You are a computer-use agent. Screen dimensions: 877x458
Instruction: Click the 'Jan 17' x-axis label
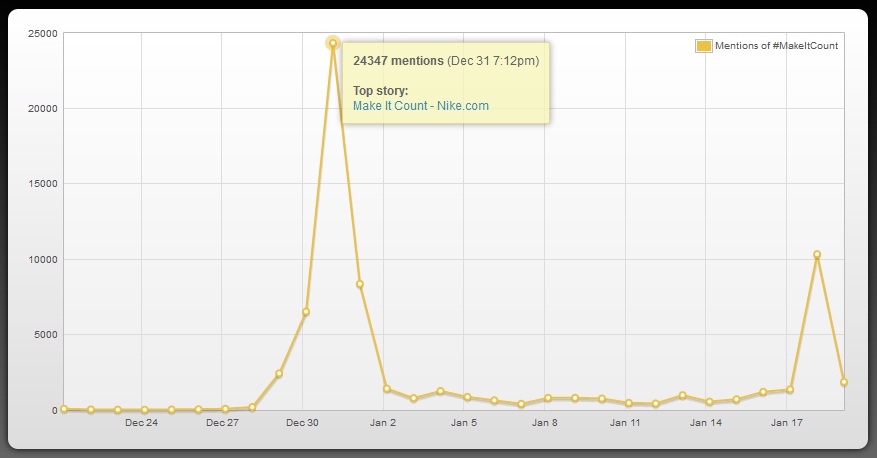pos(787,423)
